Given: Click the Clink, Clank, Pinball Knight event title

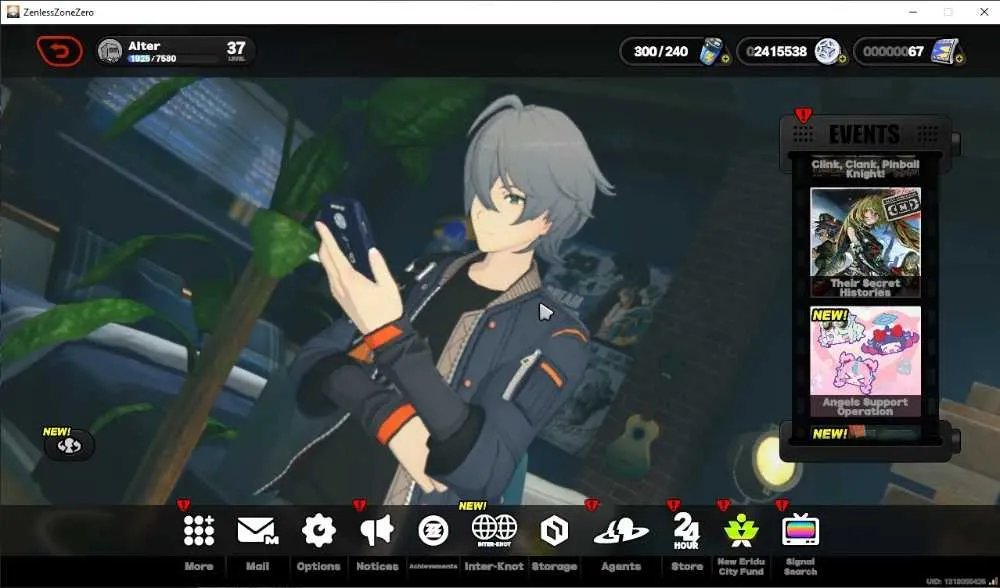Looking at the screenshot, I should (x=865, y=168).
